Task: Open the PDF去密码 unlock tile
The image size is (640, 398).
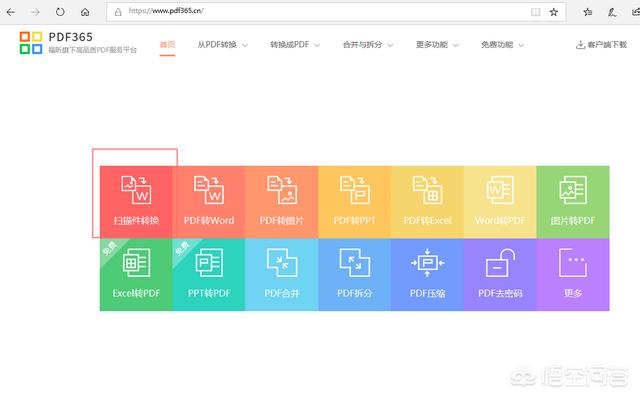Action: (500, 274)
